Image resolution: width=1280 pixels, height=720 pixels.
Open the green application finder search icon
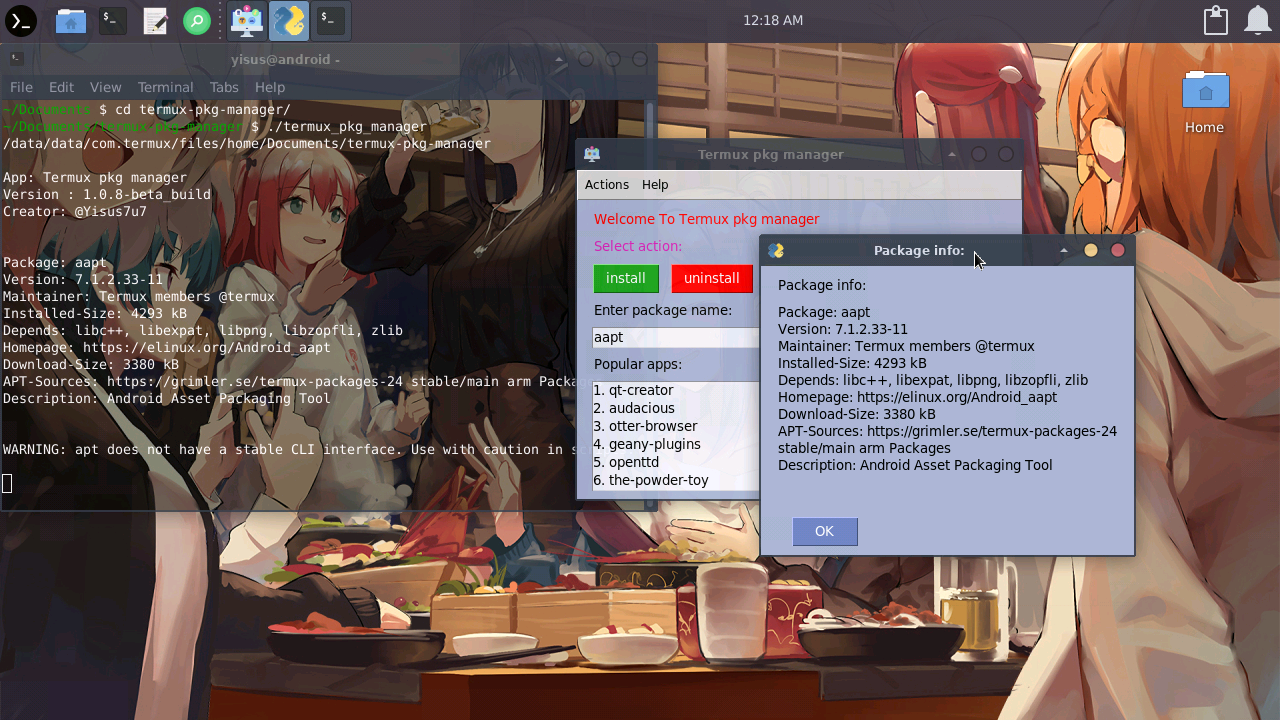point(197,20)
